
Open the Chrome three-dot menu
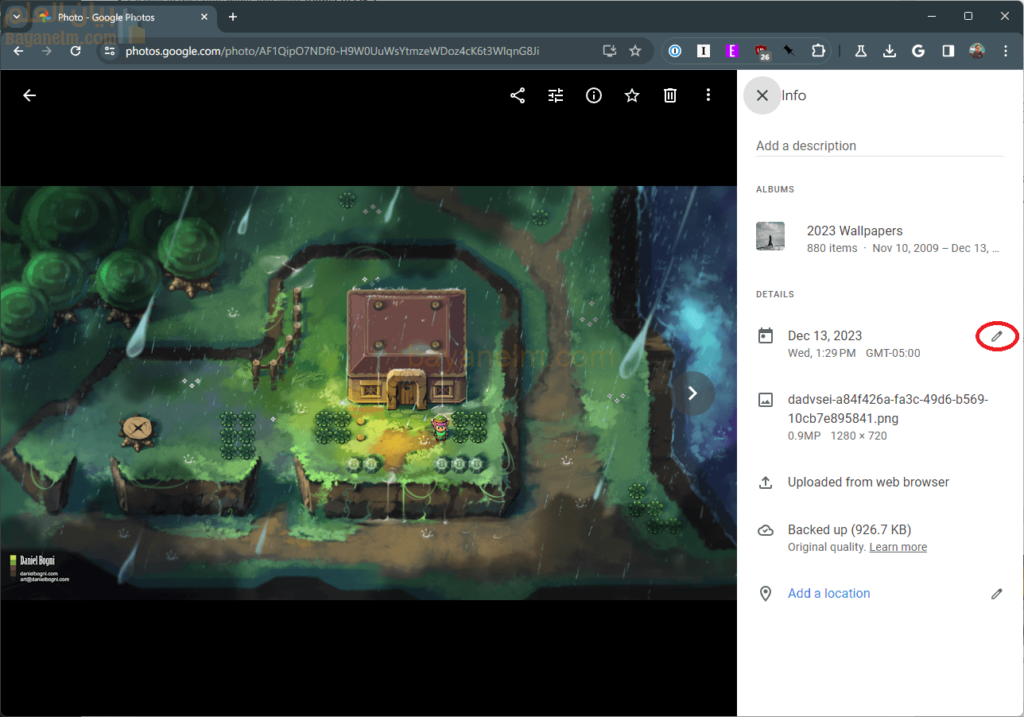[1004, 51]
